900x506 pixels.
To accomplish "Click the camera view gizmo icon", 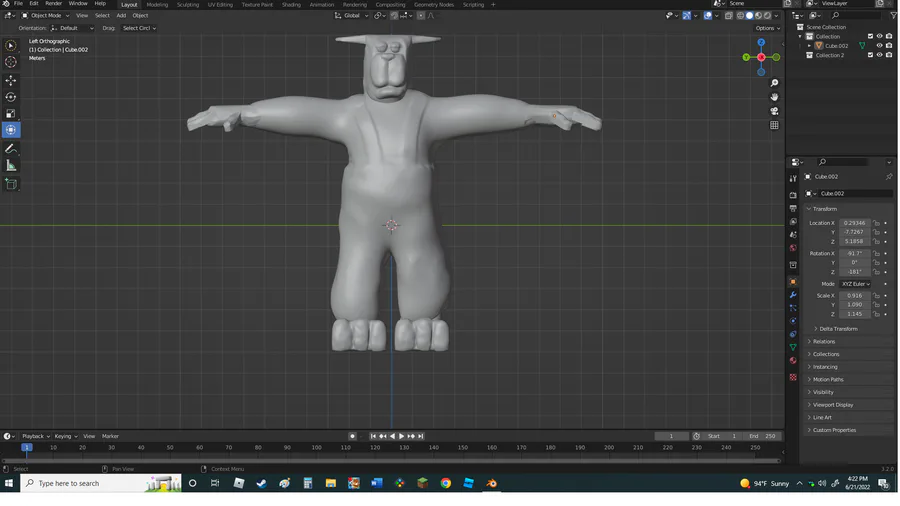I will pos(774,111).
